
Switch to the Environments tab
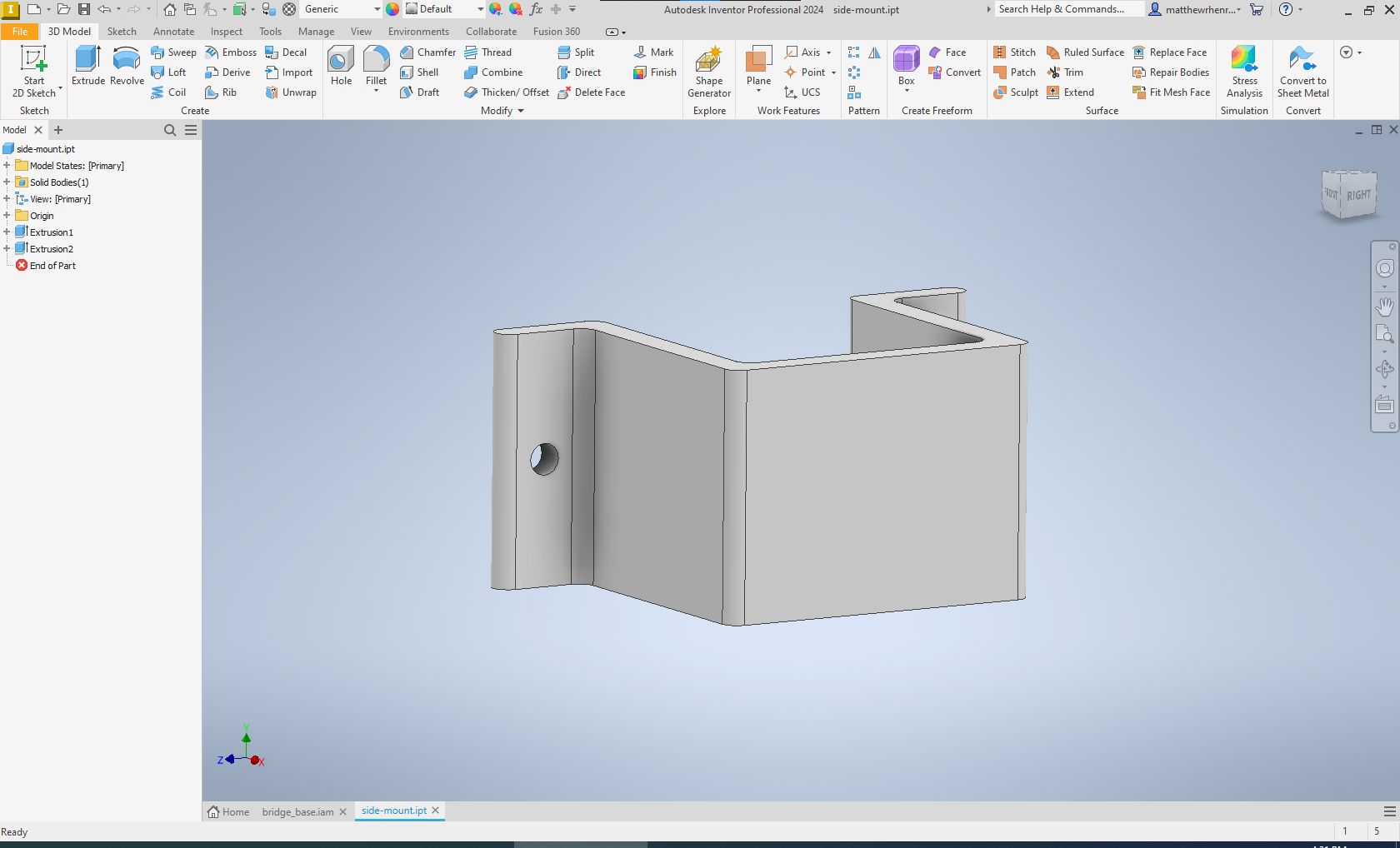pyautogui.click(x=418, y=32)
